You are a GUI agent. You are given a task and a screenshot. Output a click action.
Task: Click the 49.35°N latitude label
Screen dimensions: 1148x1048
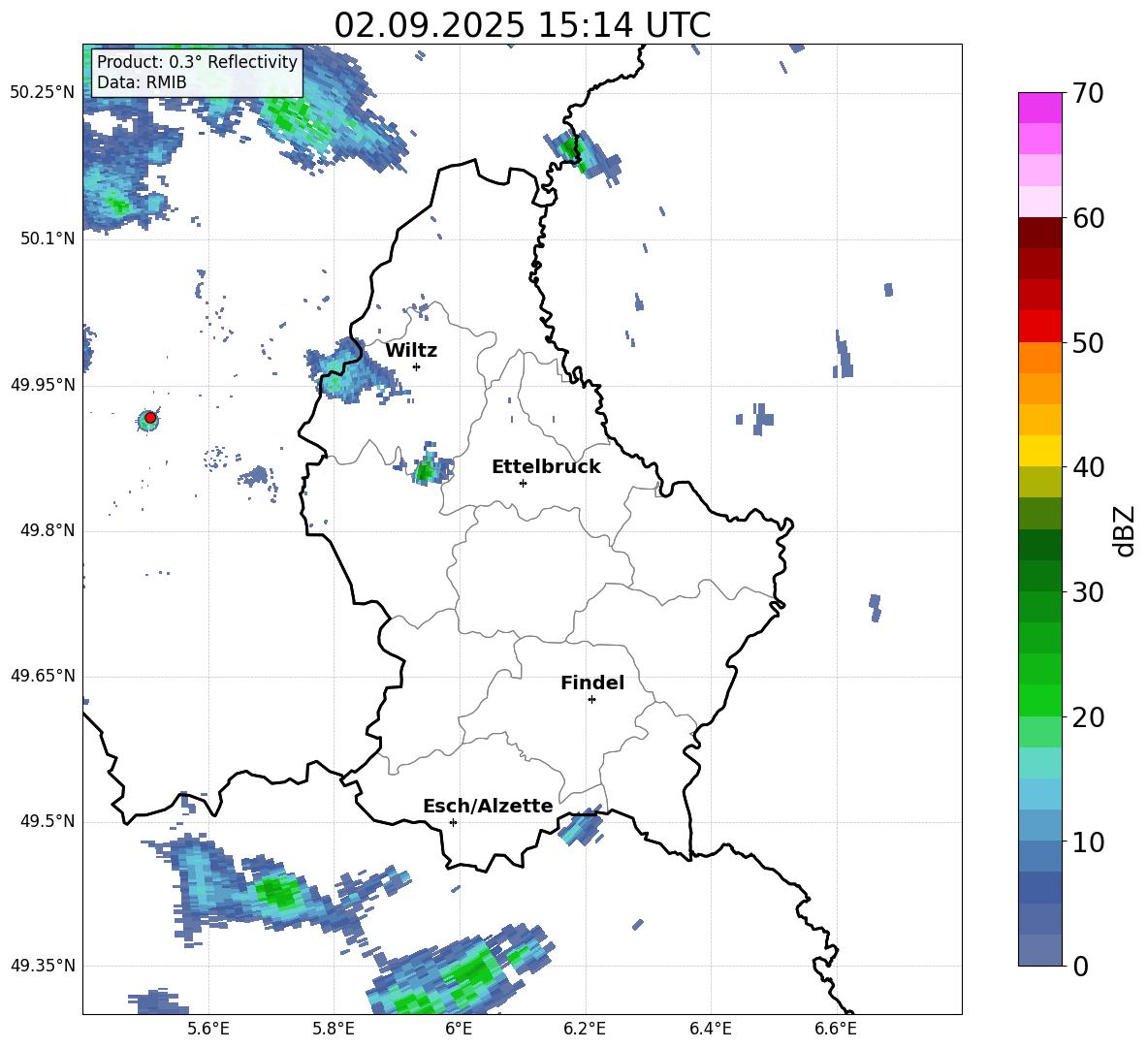43,966
